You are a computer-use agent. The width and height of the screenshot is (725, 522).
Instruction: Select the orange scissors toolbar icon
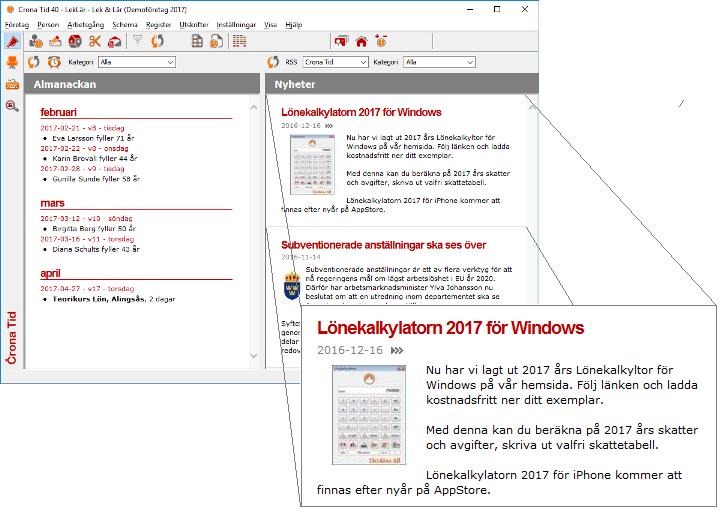95,42
